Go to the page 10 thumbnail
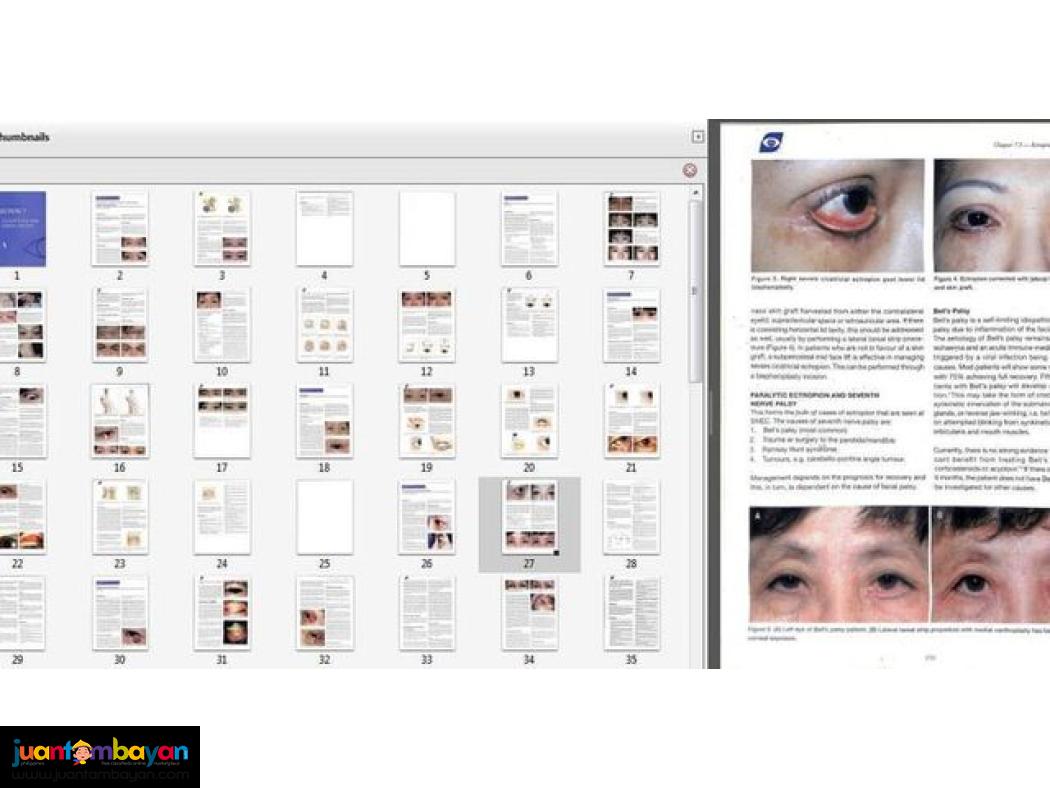 222,325
